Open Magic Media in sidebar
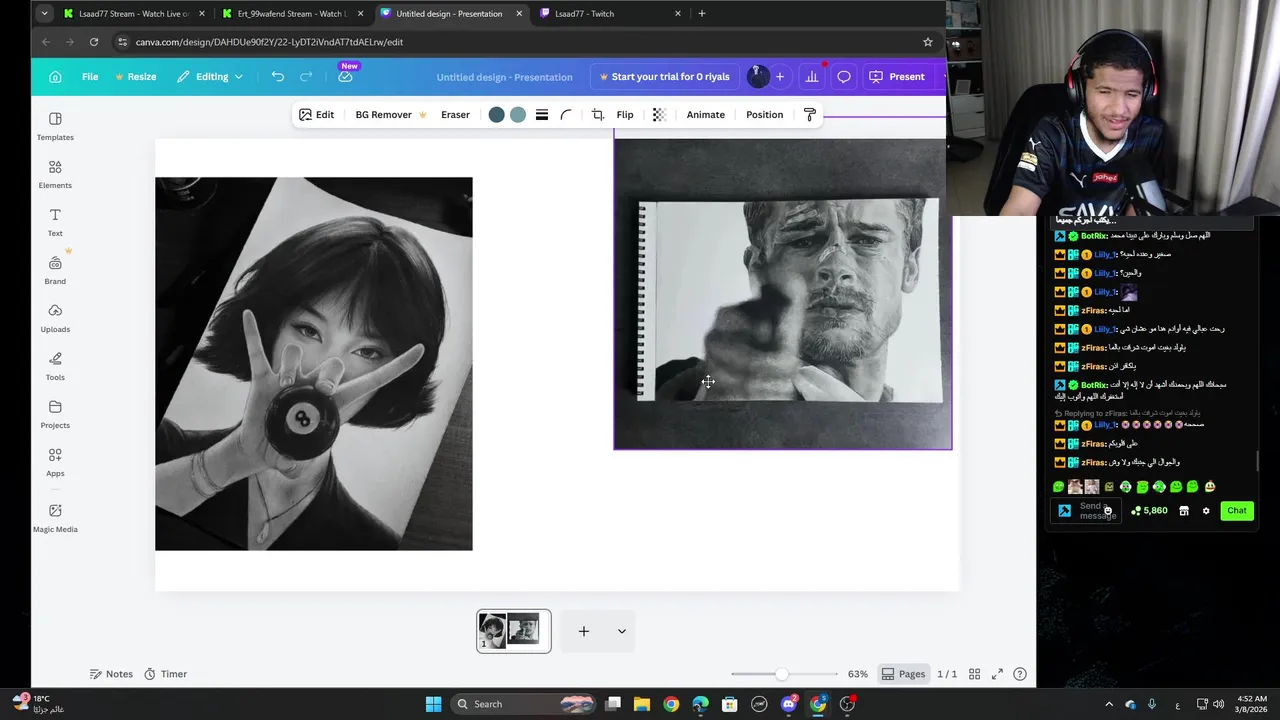1280x720 pixels. [x=55, y=517]
